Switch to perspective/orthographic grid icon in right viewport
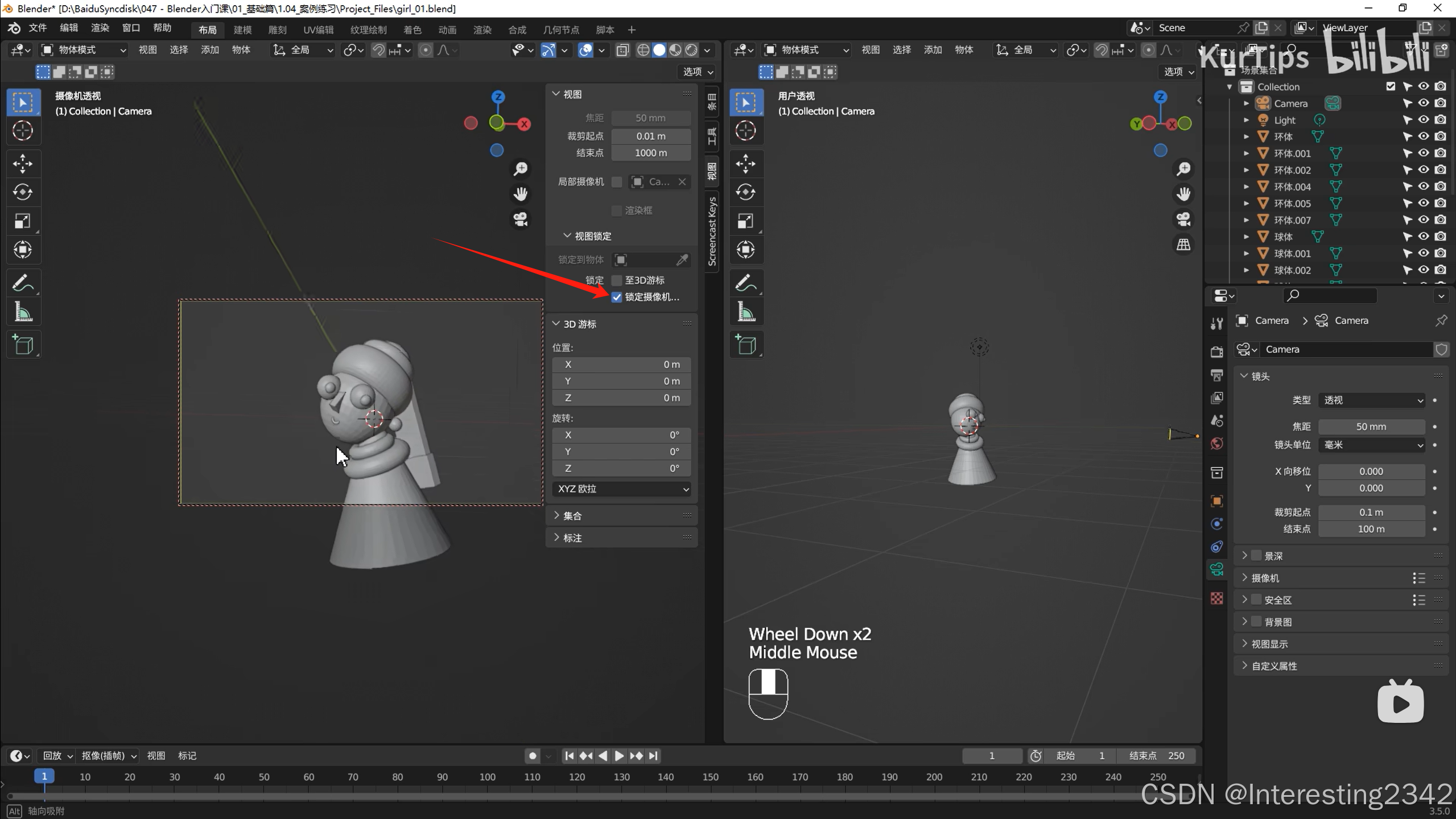Screen dimensions: 1456x819 click(1183, 245)
